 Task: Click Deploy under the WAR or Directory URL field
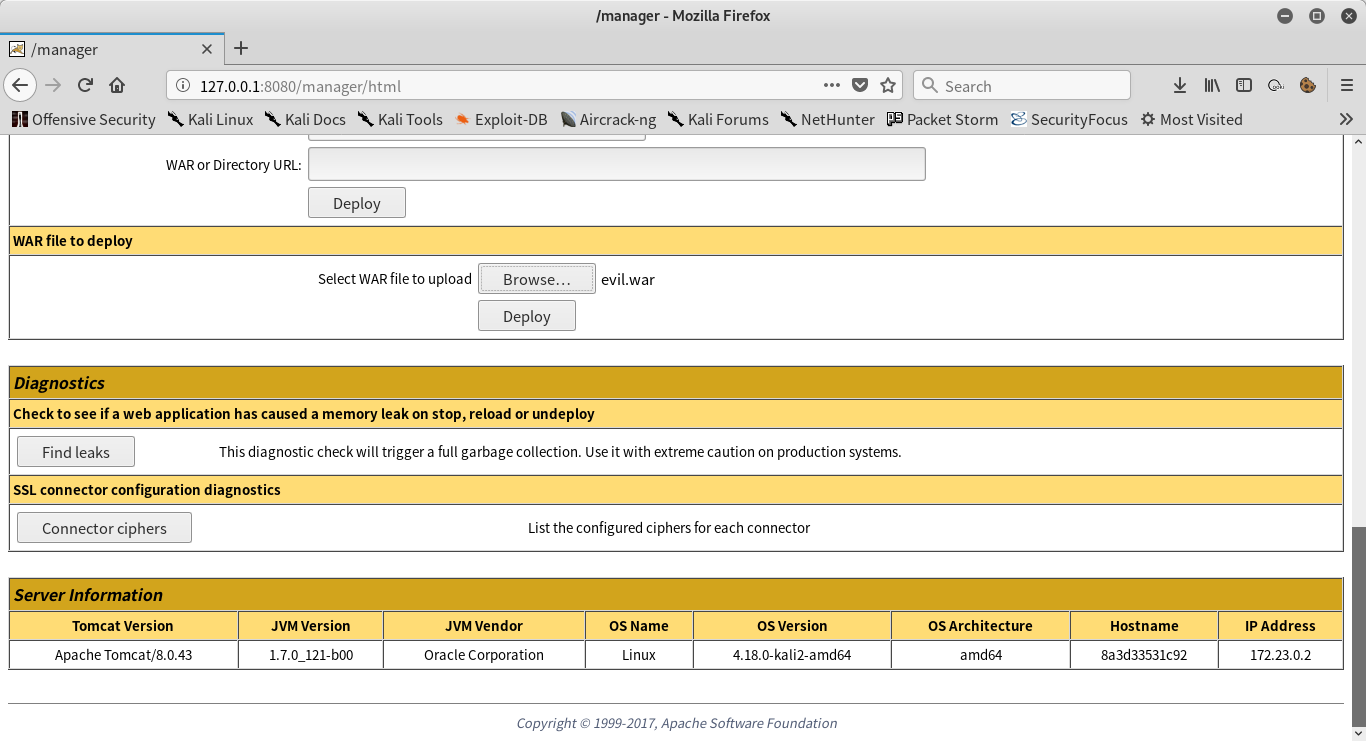pos(357,203)
